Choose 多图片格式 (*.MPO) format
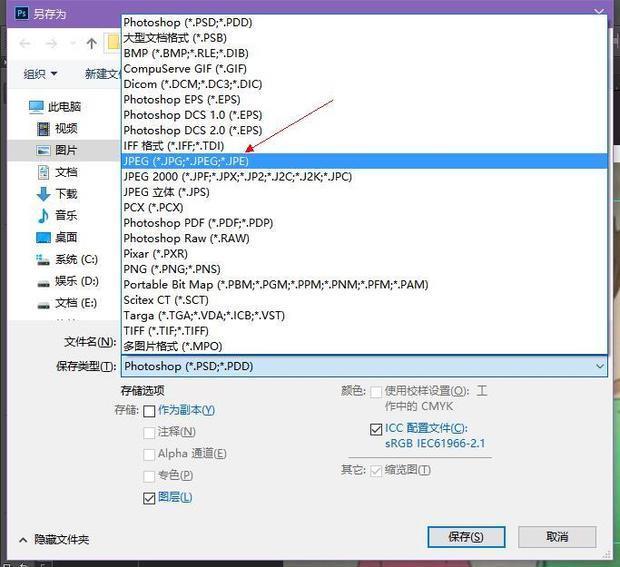Screen dimensions: 620x567 364,346
